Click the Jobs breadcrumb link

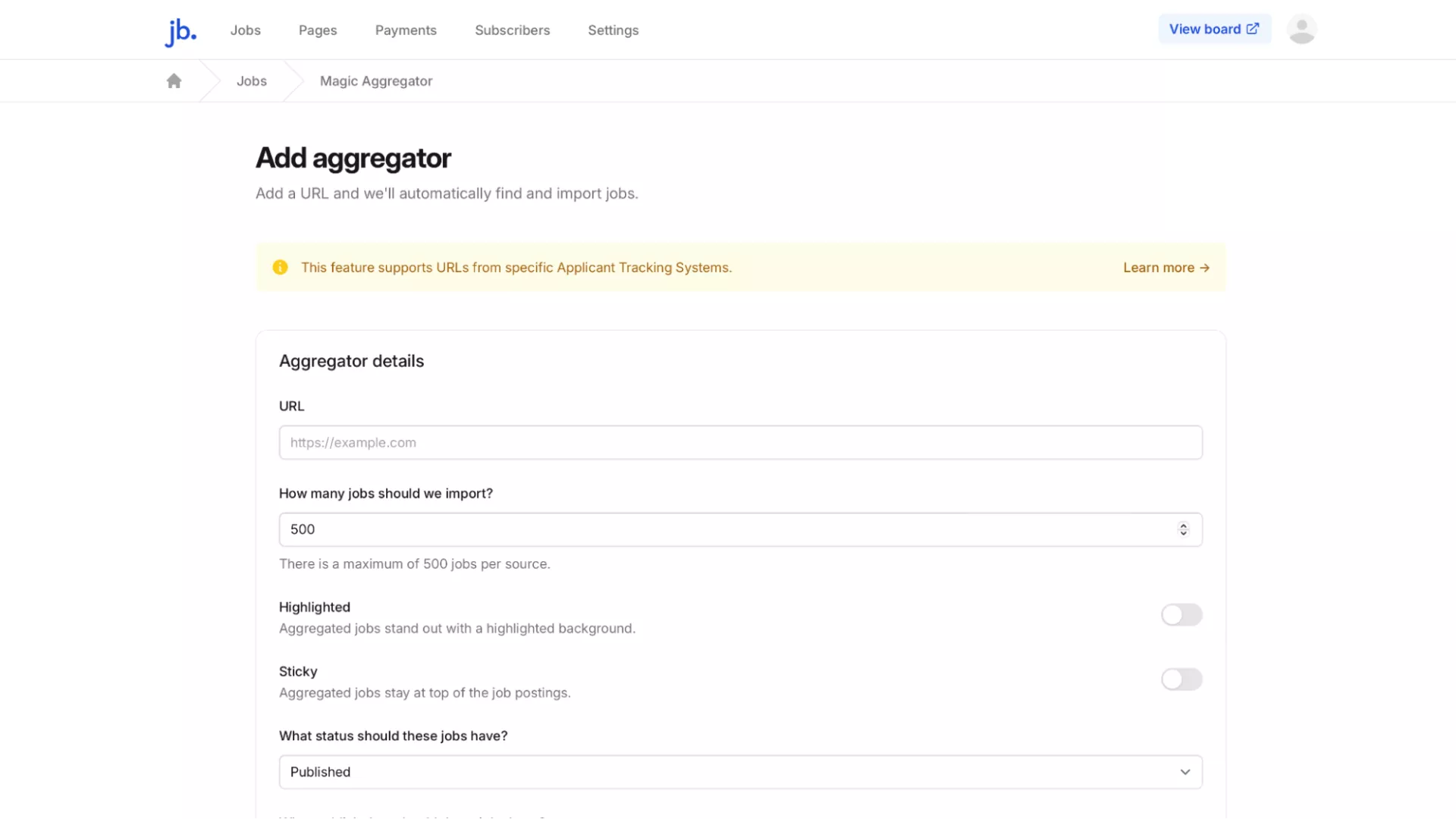(x=251, y=81)
